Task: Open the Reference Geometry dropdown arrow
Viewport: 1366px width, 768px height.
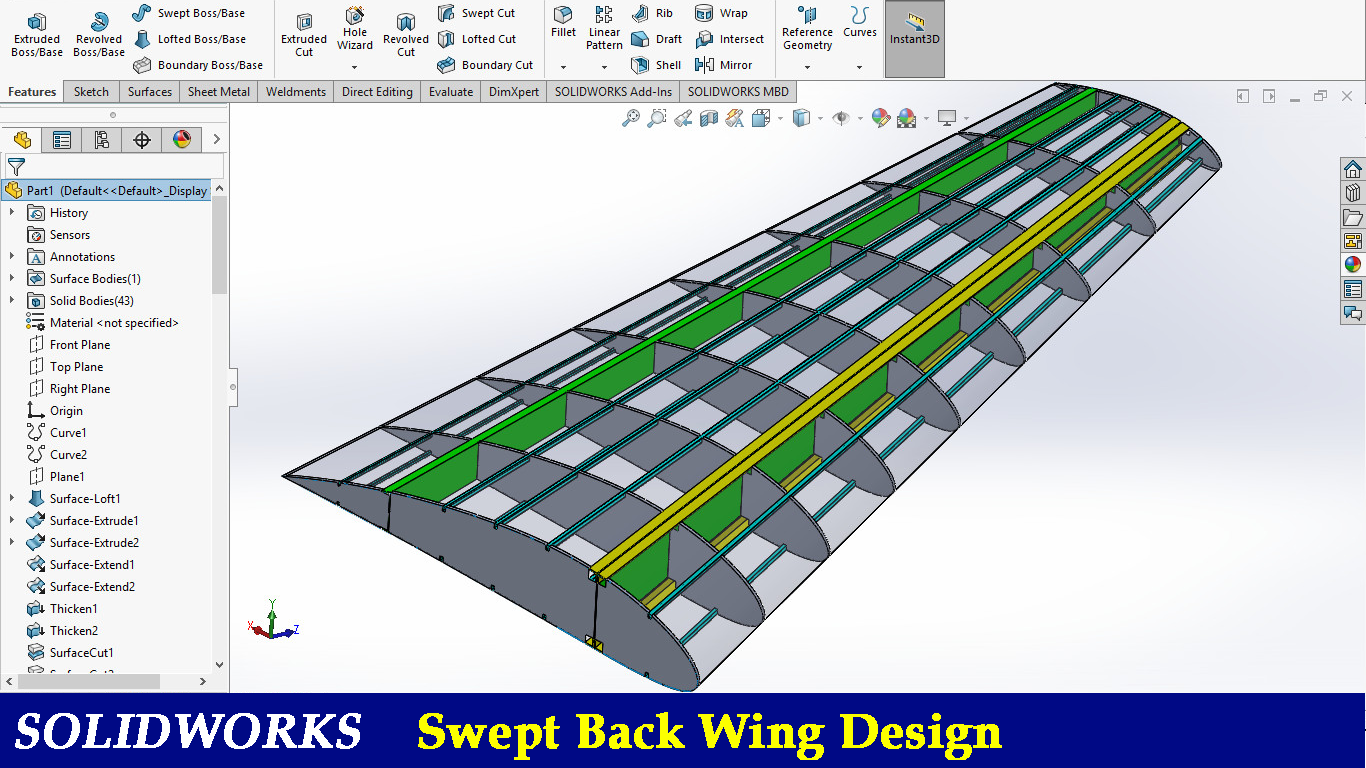Action: [807, 67]
